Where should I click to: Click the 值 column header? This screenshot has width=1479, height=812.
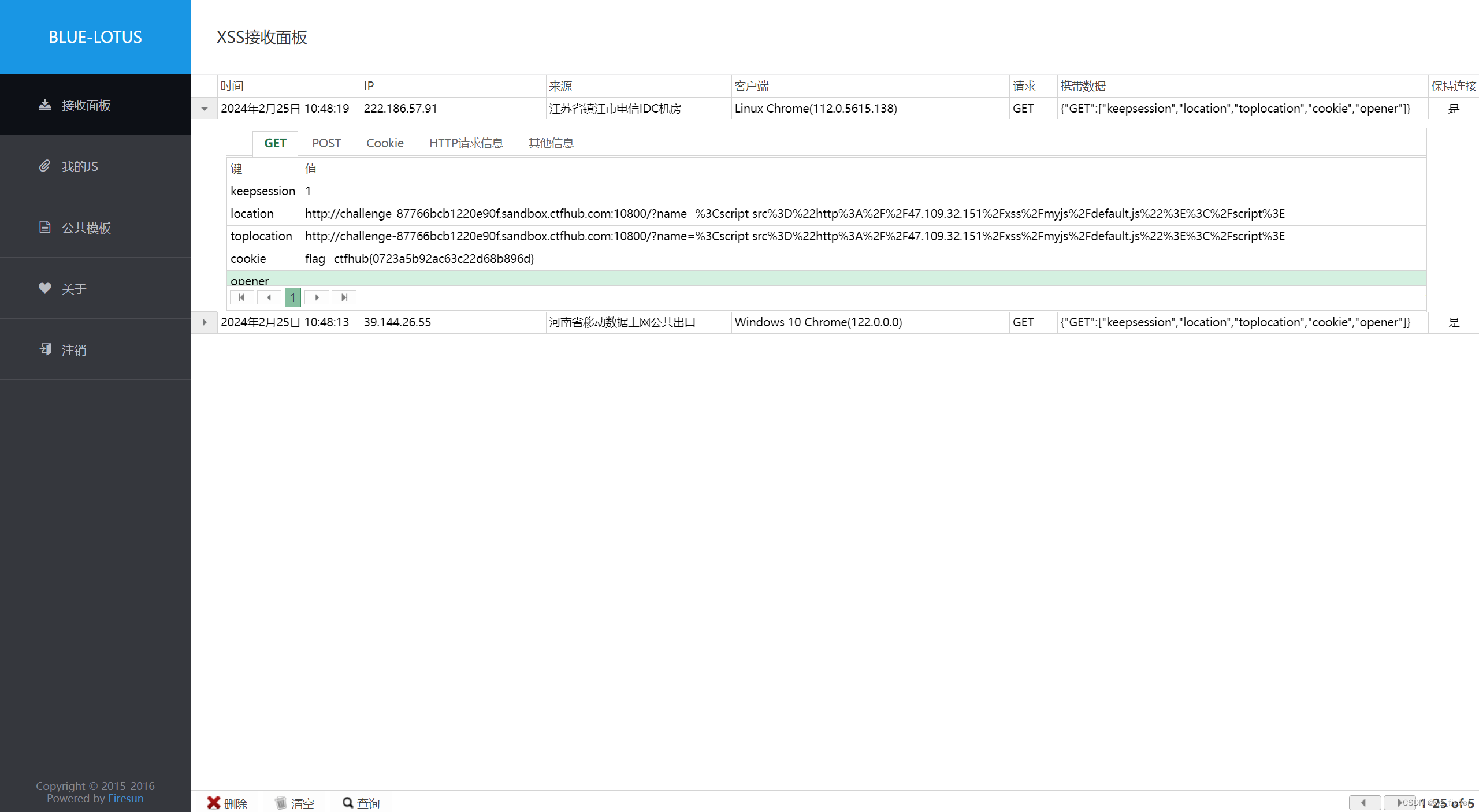coord(864,169)
